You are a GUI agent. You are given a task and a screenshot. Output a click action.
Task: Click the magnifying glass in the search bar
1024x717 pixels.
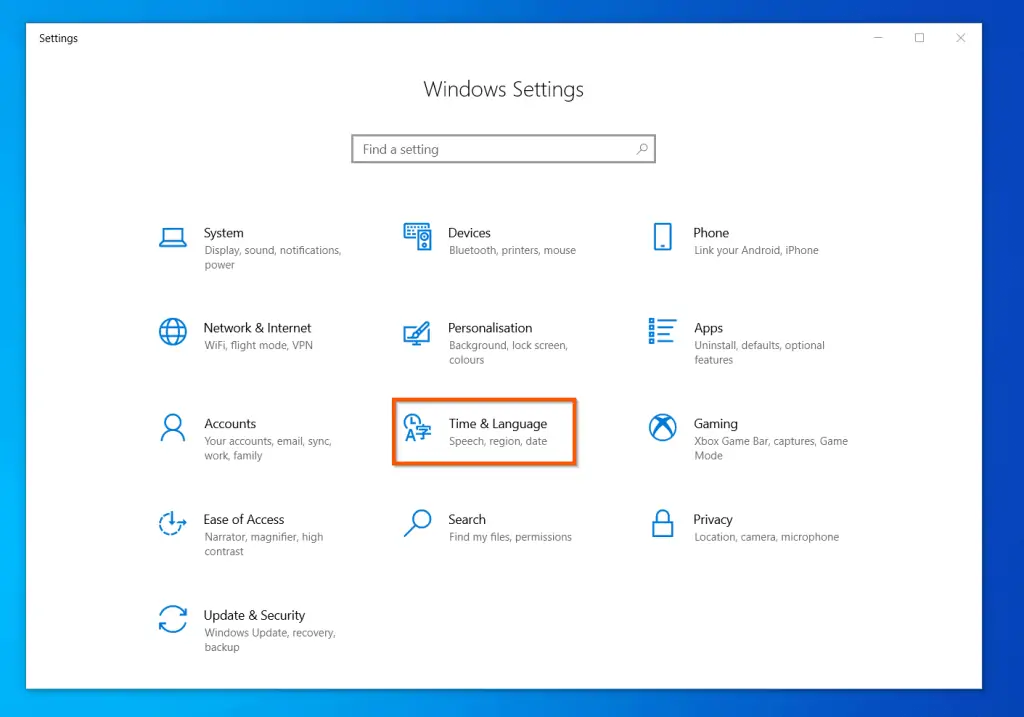641,148
